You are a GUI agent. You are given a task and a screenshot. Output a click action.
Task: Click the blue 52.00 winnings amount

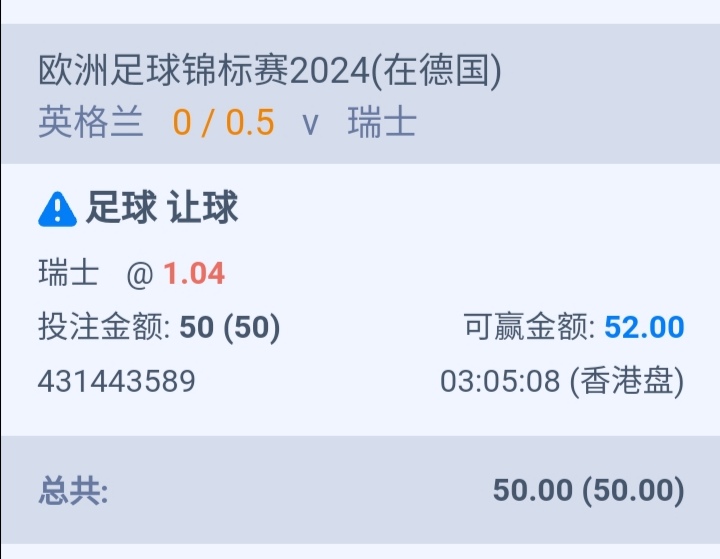coord(644,327)
